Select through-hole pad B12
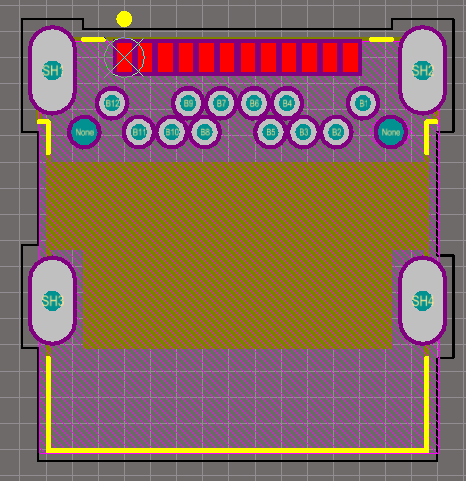466x481 pixels. coord(112,103)
